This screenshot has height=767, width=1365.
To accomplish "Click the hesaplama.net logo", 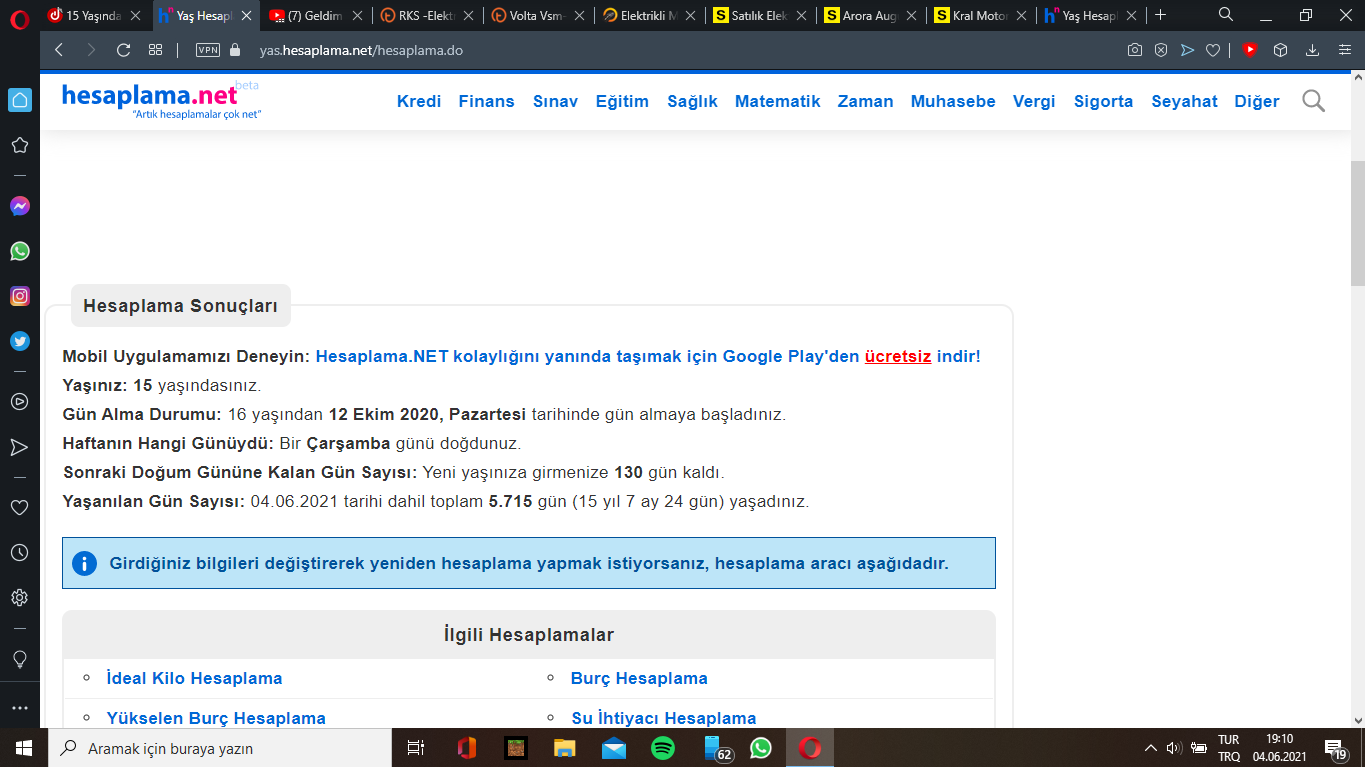I will point(160,99).
